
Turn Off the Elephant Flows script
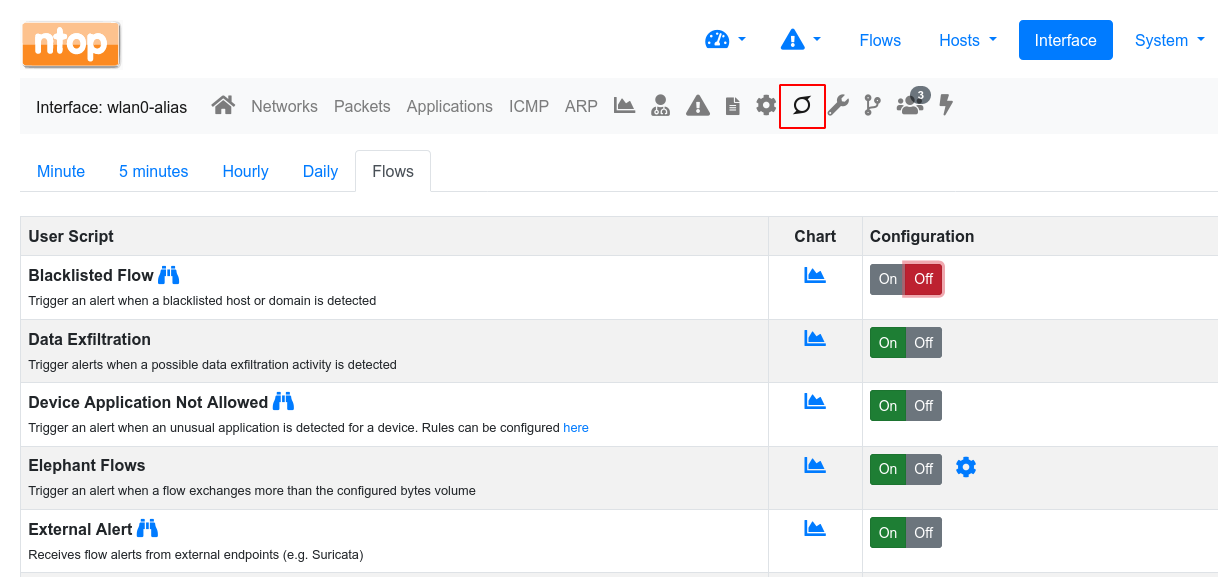click(924, 469)
